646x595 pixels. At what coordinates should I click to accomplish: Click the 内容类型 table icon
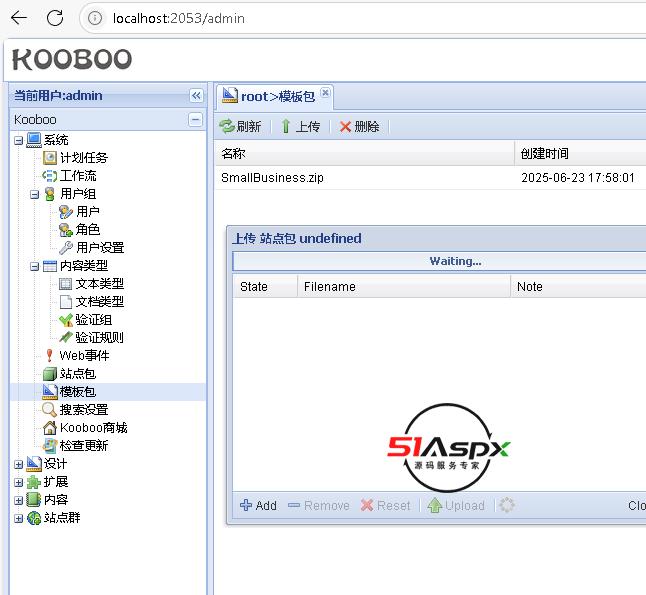50,266
